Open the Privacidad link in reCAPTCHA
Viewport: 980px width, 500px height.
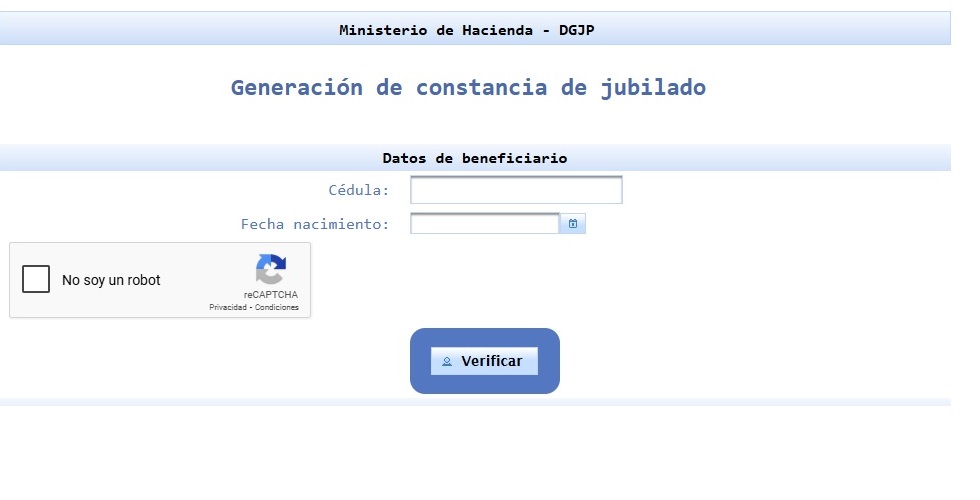(227, 308)
